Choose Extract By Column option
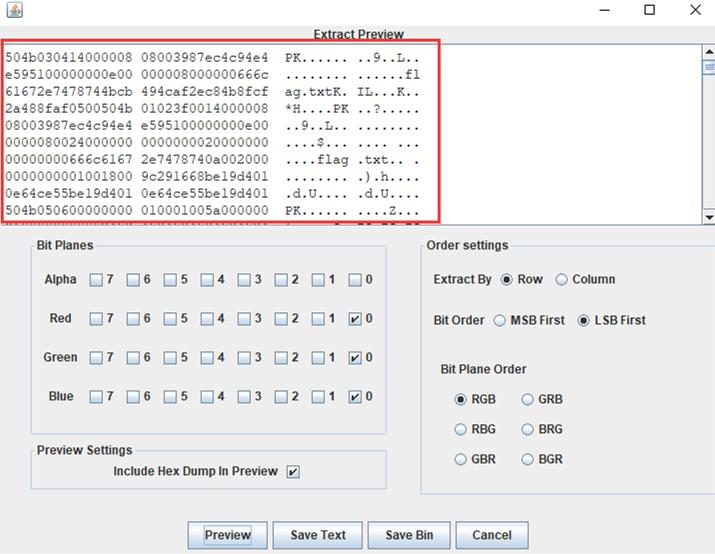 click(x=561, y=280)
